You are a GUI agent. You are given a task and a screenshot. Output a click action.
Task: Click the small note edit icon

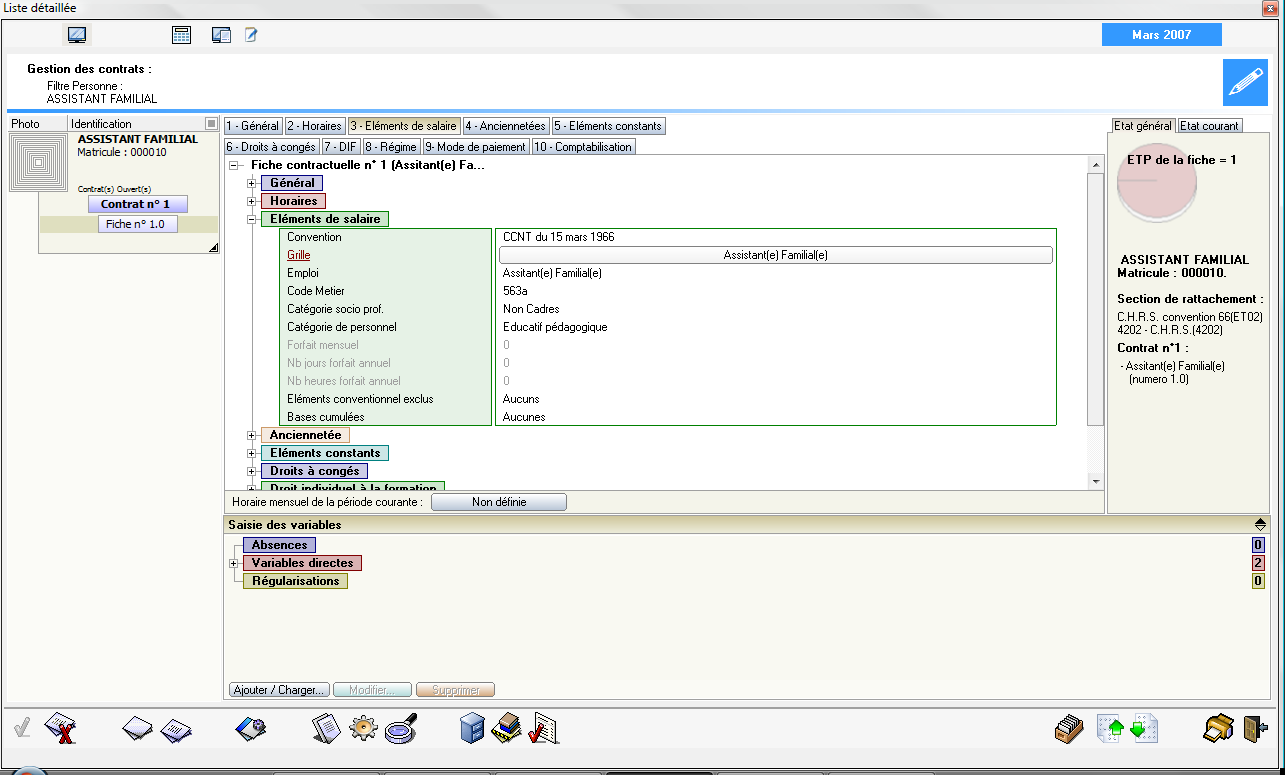pyautogui.click(x=252, y=35)
